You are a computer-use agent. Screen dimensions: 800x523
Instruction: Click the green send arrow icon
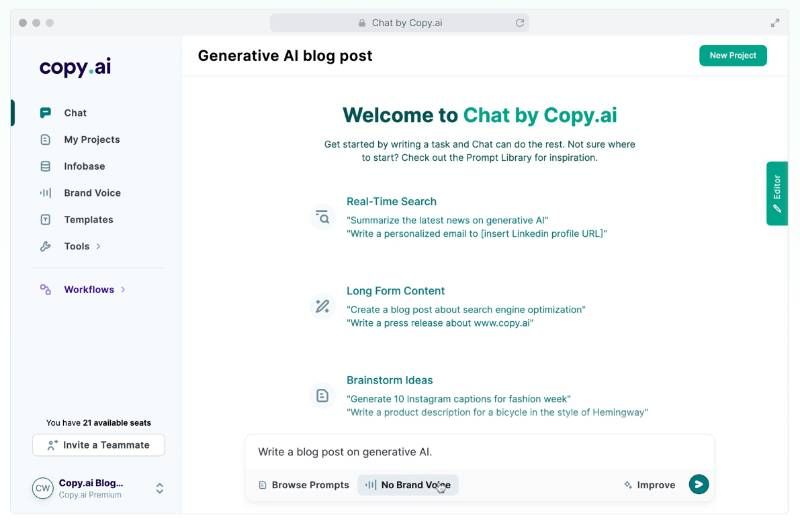click(698, 484)
